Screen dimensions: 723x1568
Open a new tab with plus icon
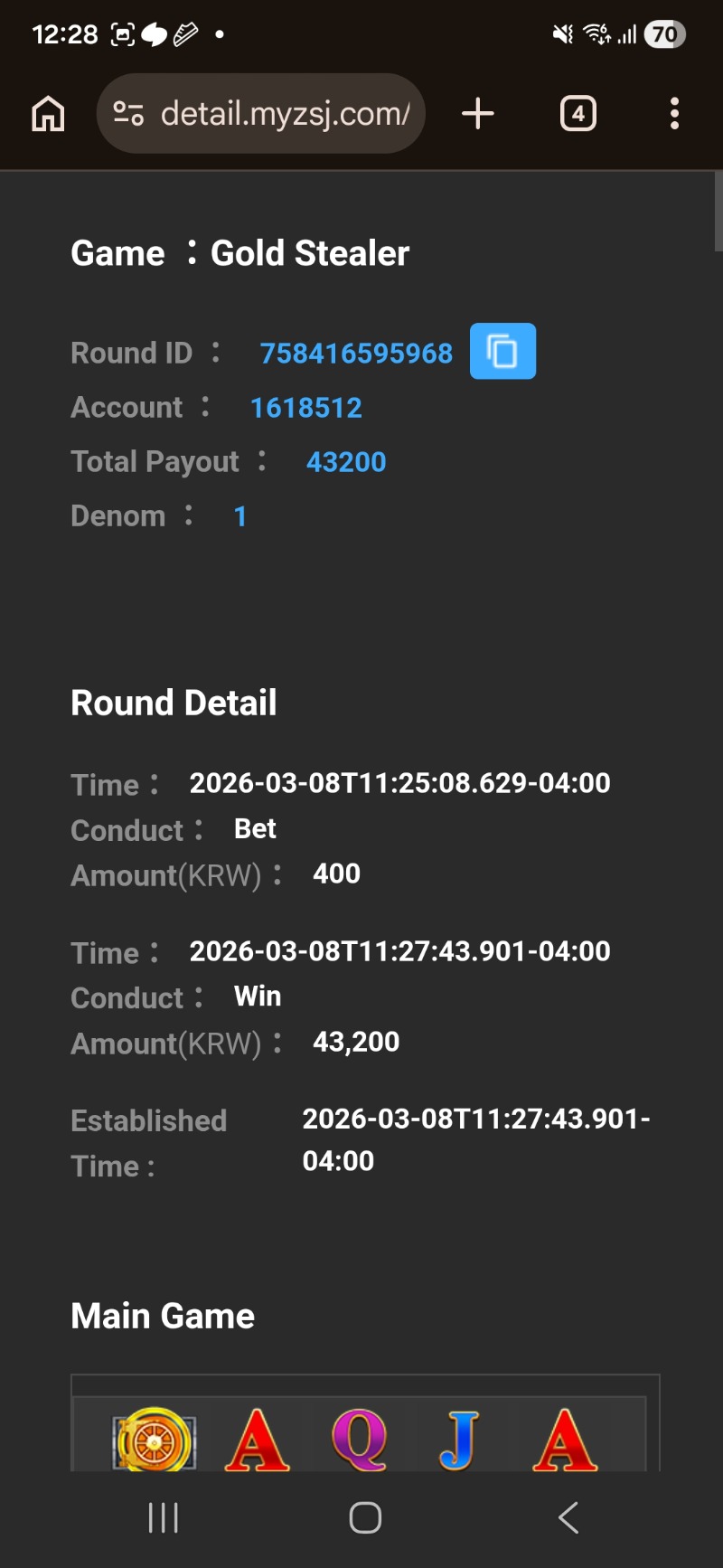click(x=478, y=114)
